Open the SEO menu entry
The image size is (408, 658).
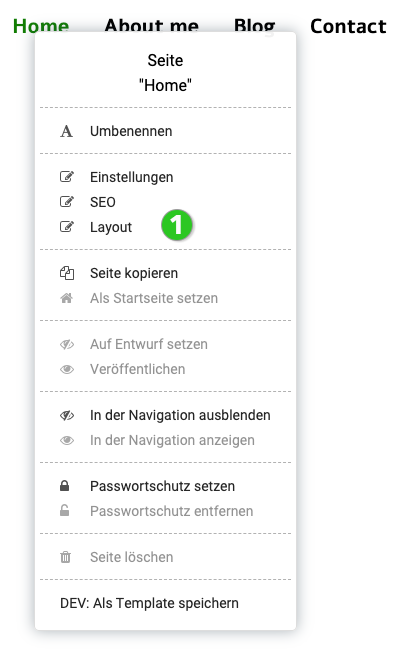(x=103, y=202)
